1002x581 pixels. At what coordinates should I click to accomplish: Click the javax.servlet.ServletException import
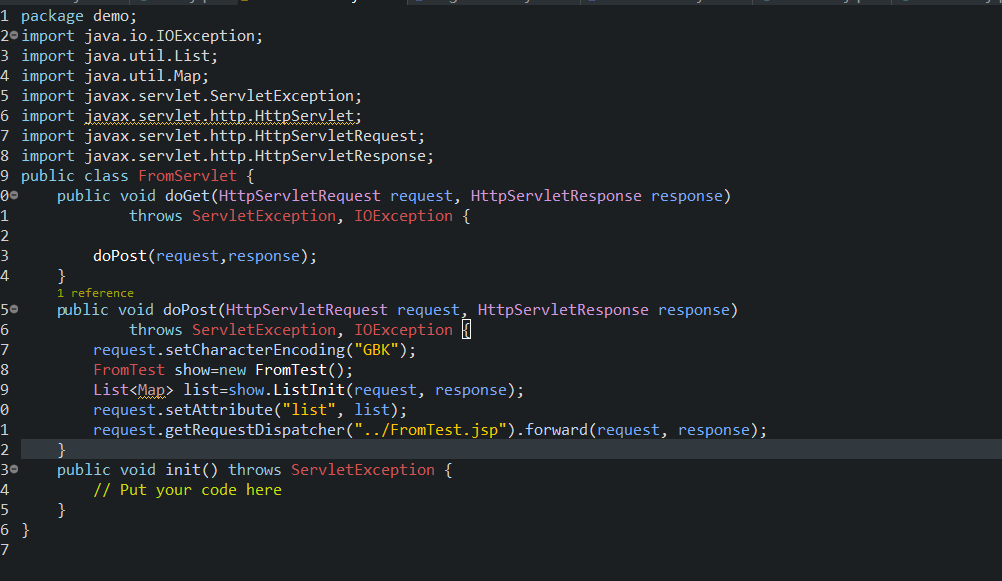(x=223, y=96)
